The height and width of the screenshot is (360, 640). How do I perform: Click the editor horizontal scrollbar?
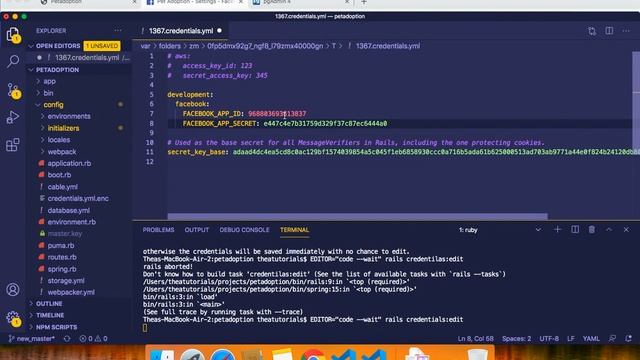point(358,216)
